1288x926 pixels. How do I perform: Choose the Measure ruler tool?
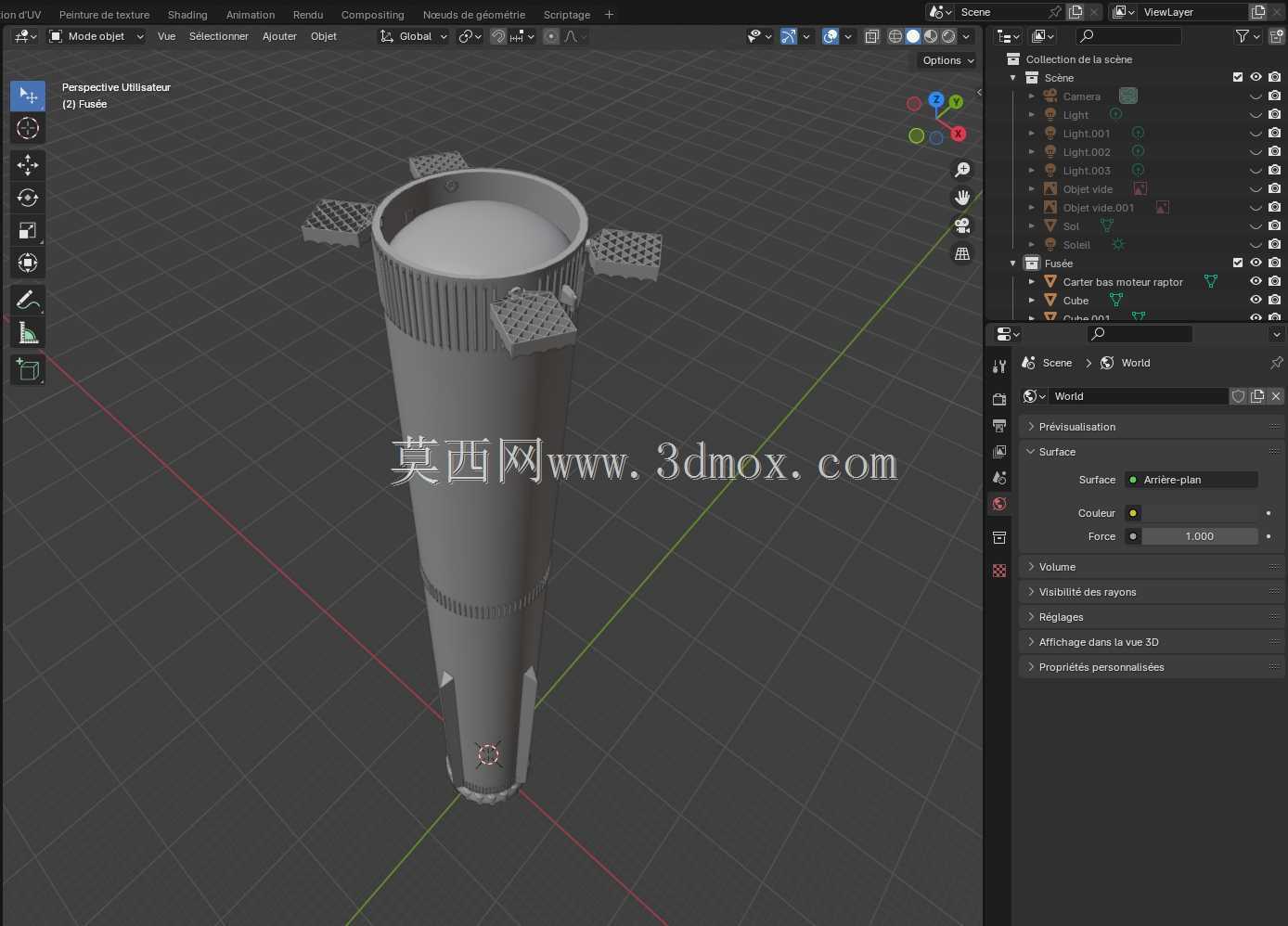(x=28, y=332)
